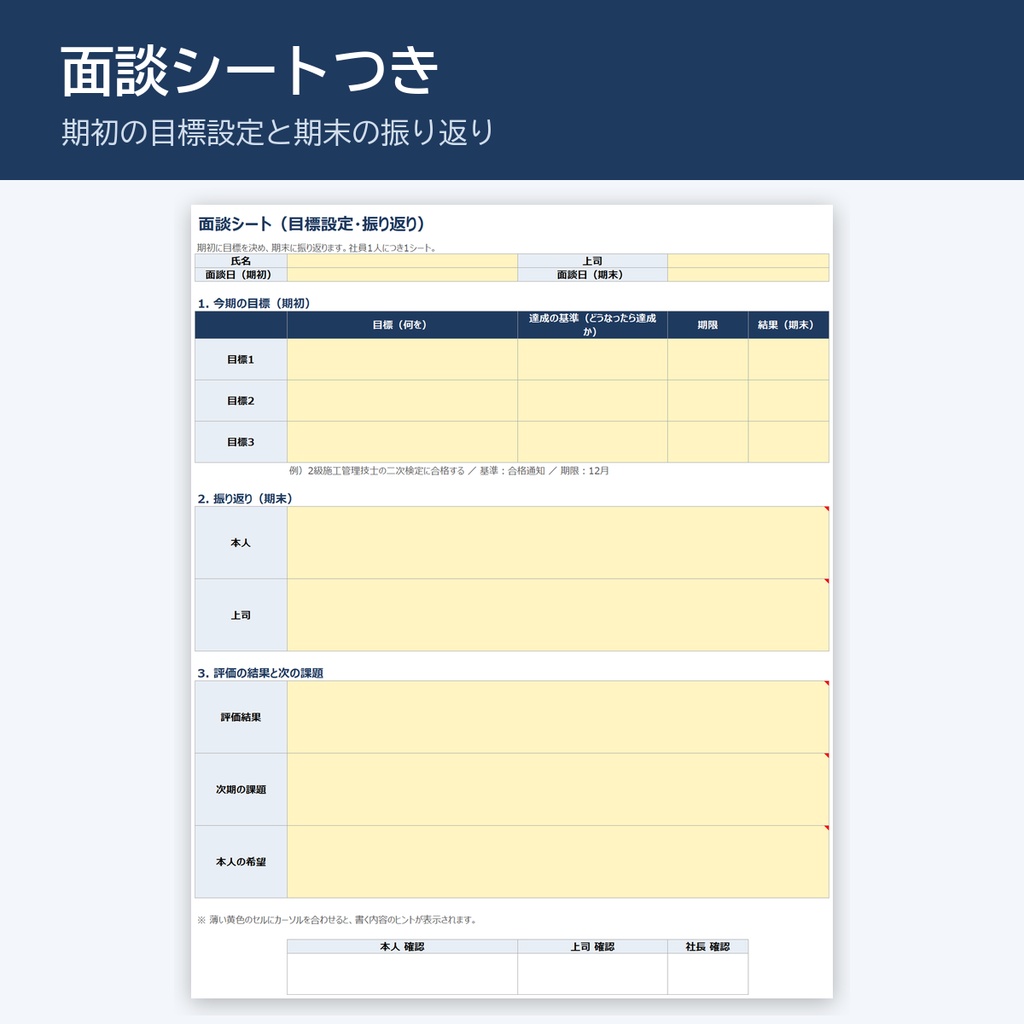Click the 面談日（期末） input cell
Viewport: 1024px width, 1024px height.
748,274
